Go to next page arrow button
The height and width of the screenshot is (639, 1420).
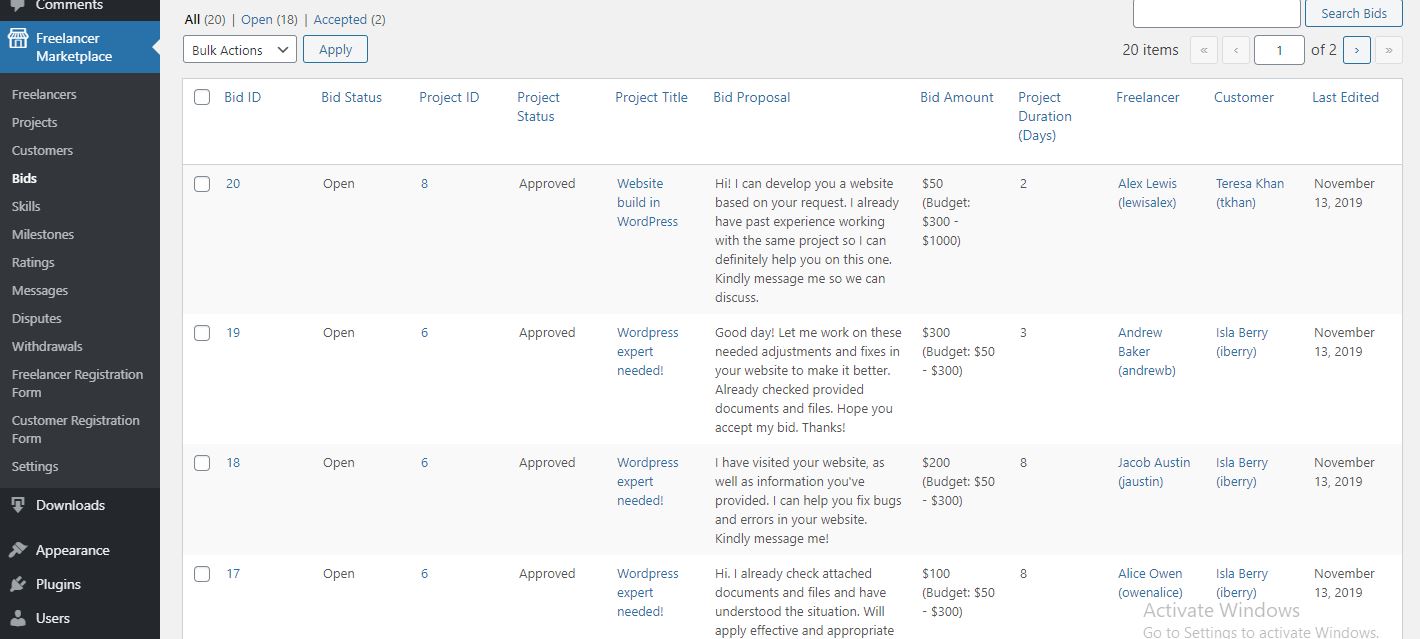click(x=1357, y=50)
